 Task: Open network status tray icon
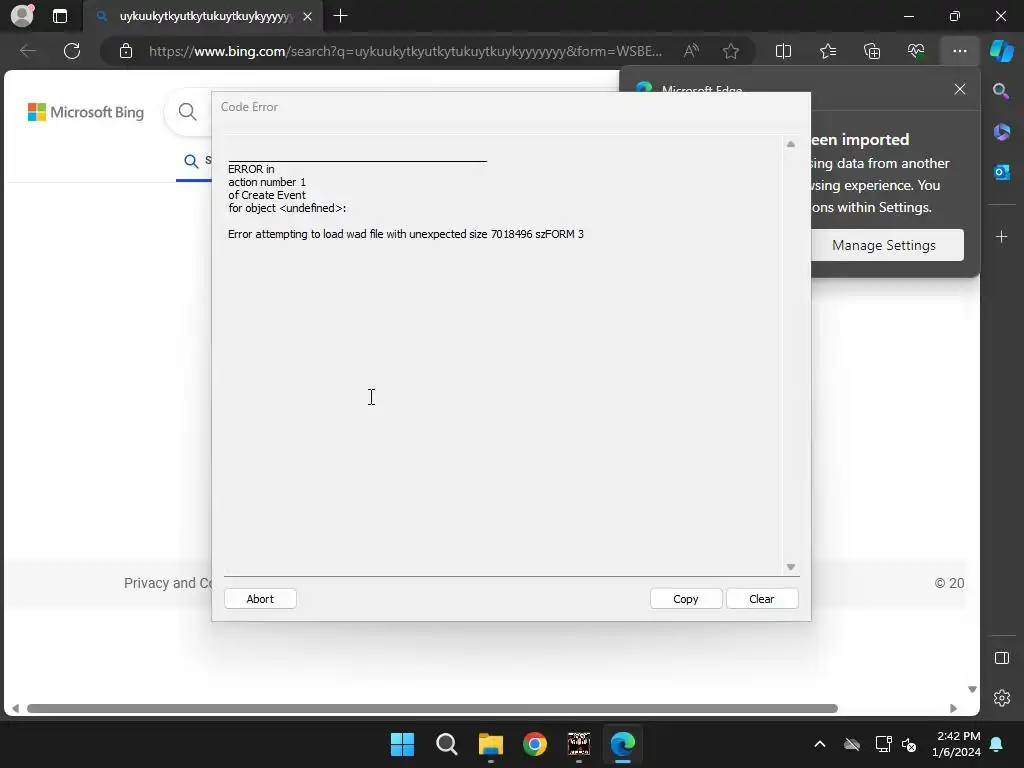pyautogui.click(x=883, y=744)
